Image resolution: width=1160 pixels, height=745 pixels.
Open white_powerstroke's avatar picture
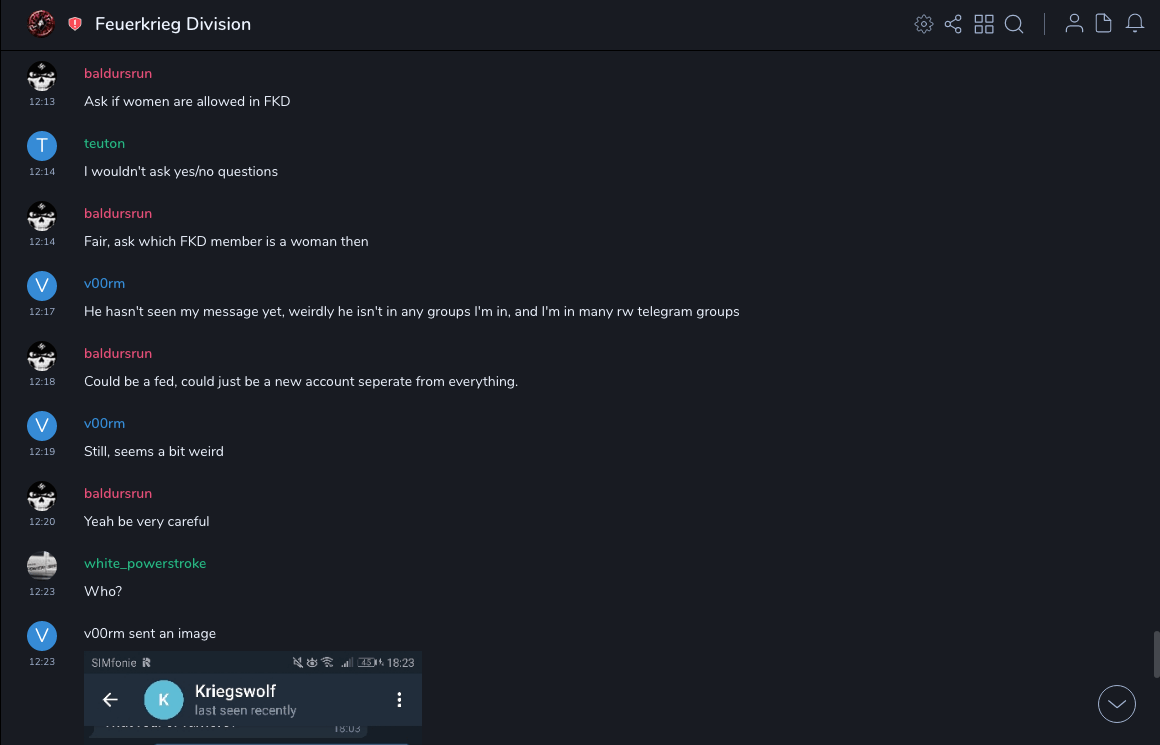pos(41,565)
